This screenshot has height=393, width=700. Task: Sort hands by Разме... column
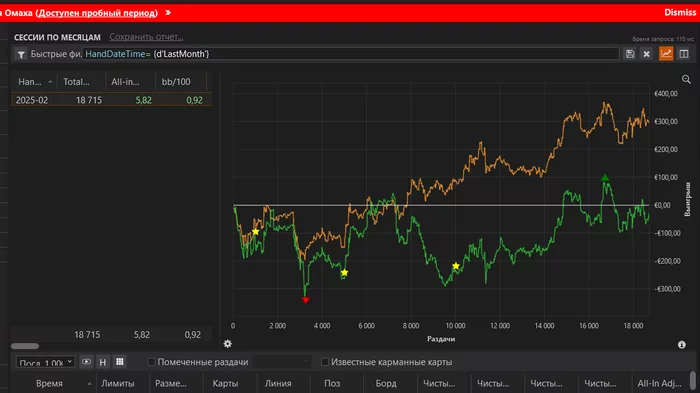pos(171,384)
